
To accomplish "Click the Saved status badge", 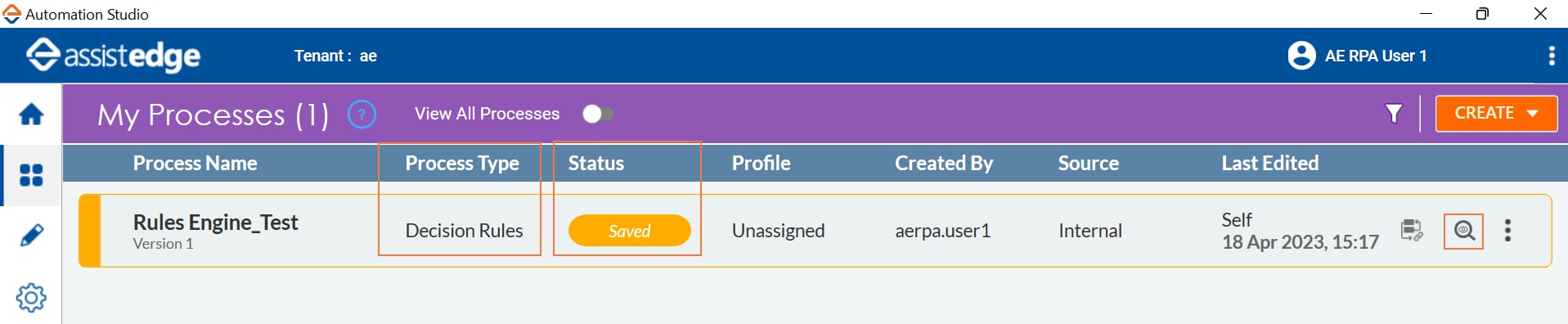I will [x=629, y=231].
